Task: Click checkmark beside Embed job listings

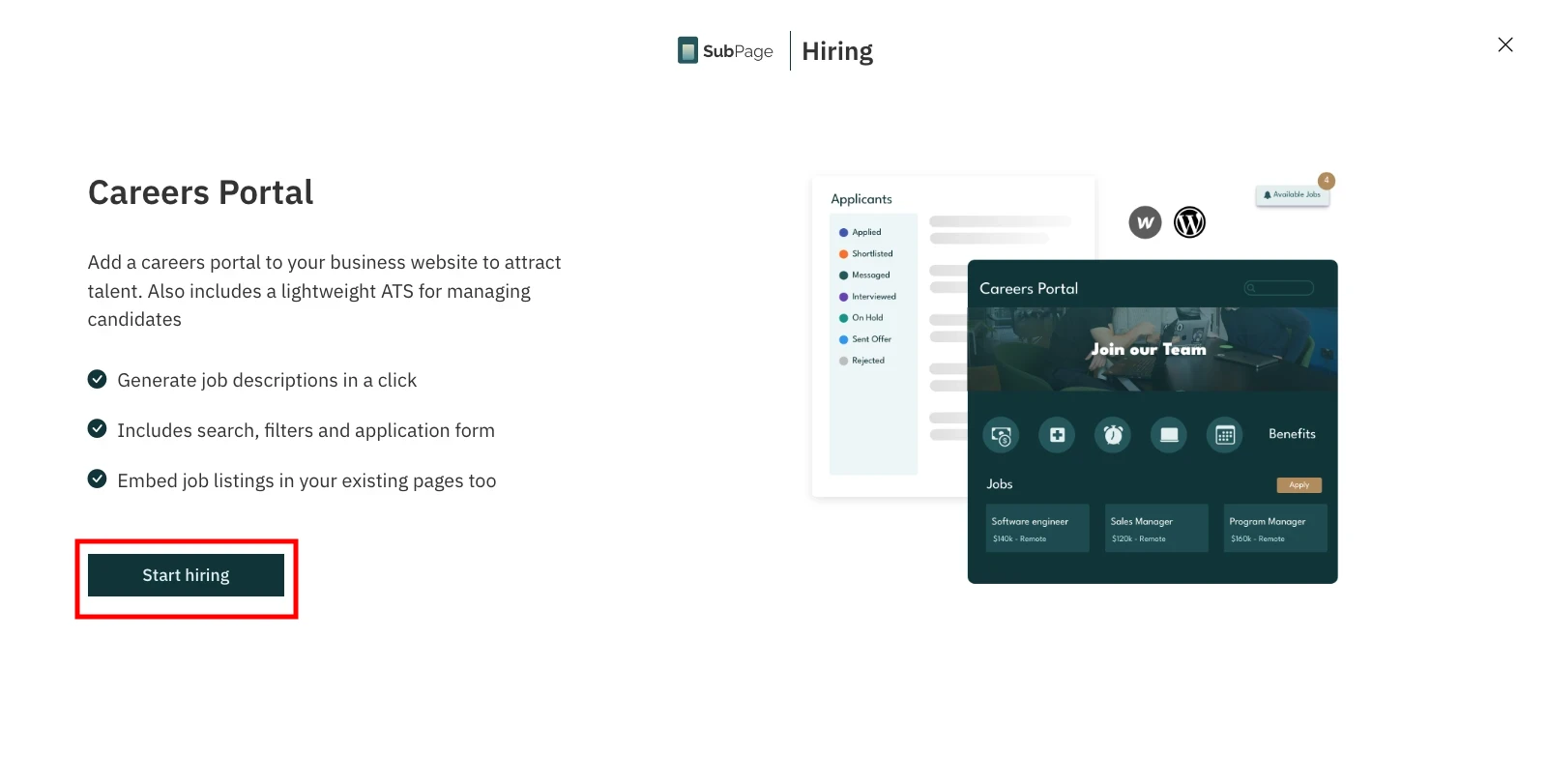Action: 97,479
